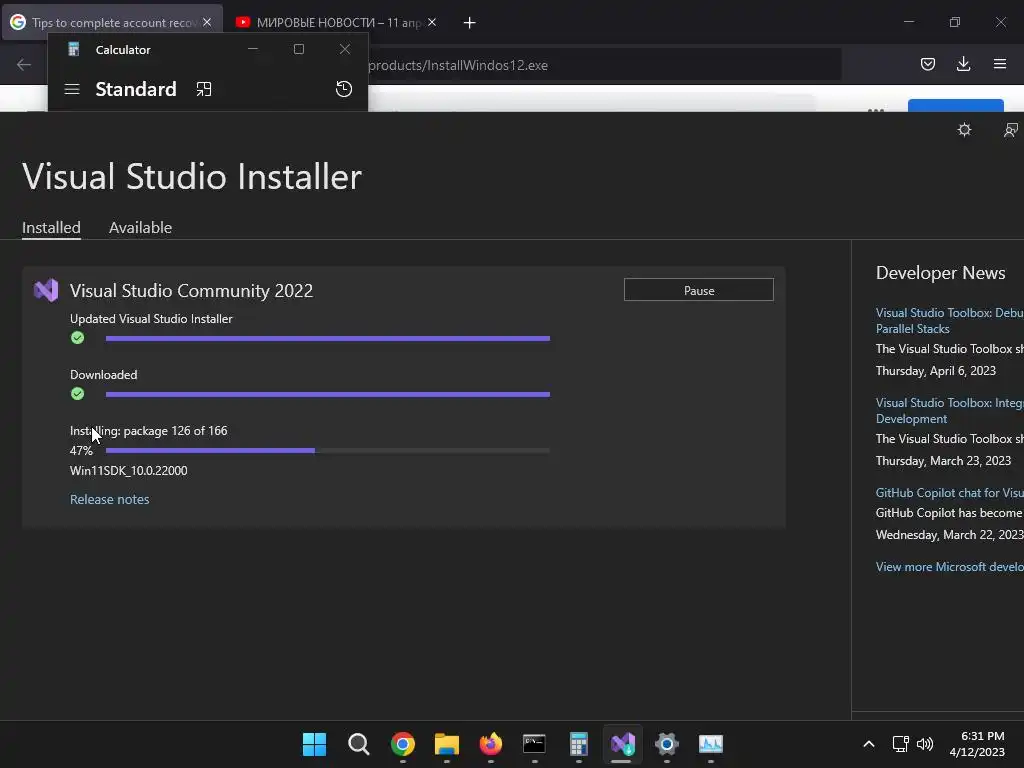Click the Developer News heading
Viewport: 1024px width, 768px height.
[940, 273]
